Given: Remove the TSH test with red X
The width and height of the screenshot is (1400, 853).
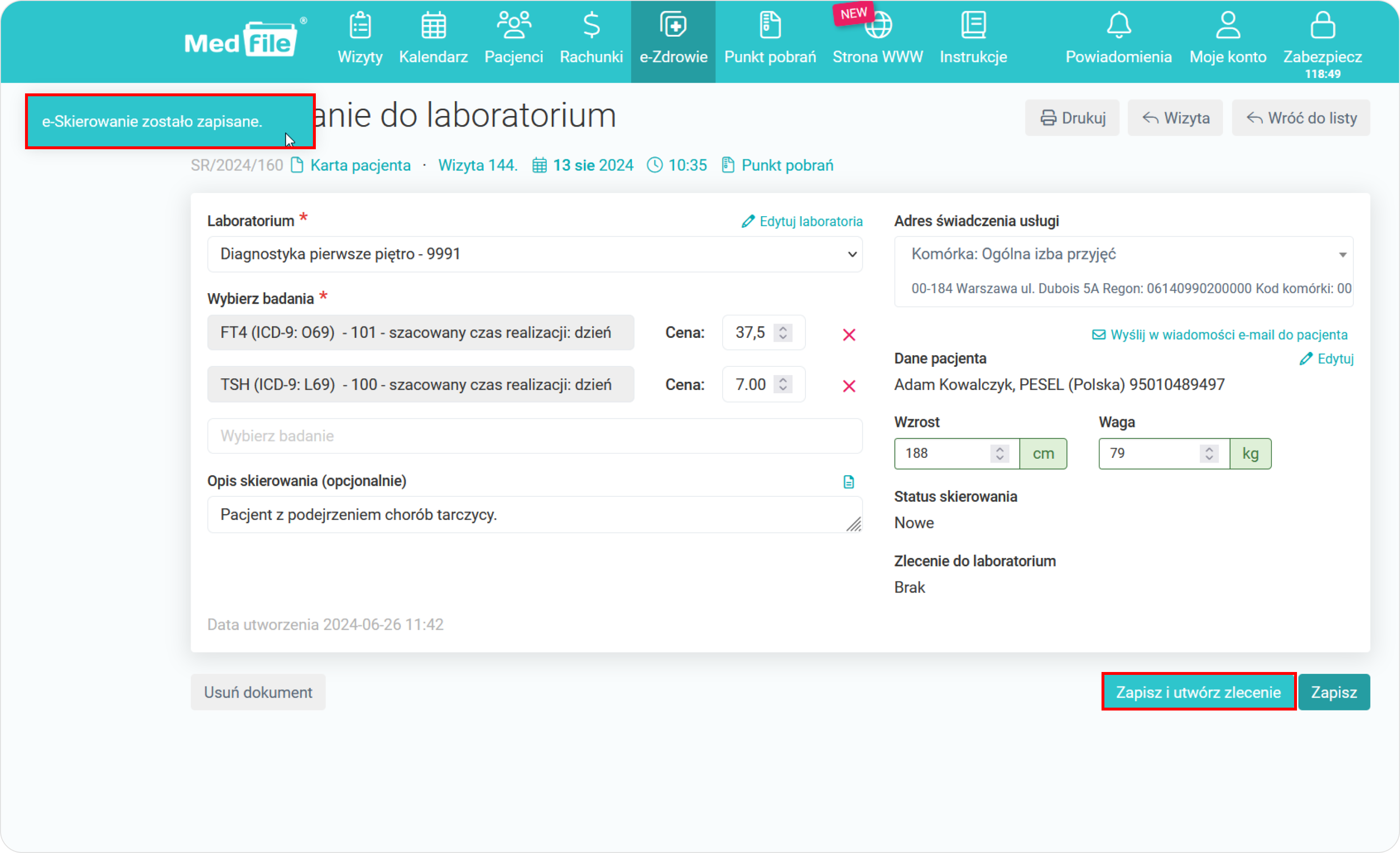Looking at the screenshot, I should click(849, 387).
